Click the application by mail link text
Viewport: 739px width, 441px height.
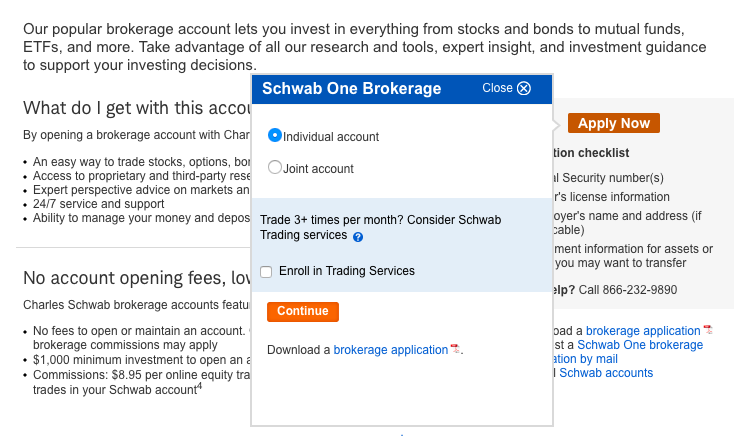pos(585,359)
